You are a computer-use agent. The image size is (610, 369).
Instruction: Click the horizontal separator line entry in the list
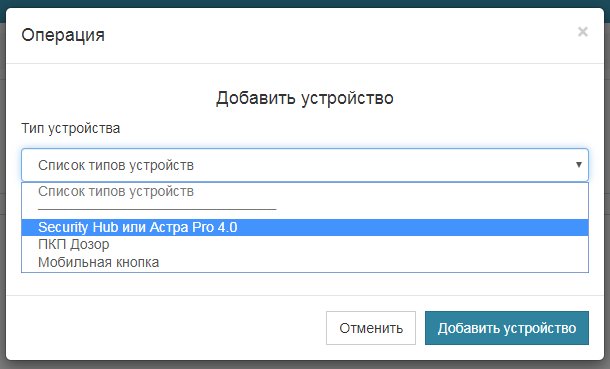[157, 209]
